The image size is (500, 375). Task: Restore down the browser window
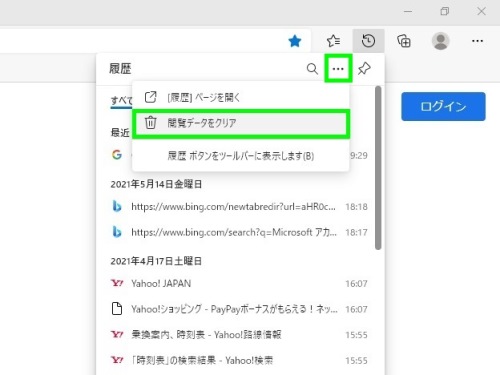(444, 11)
